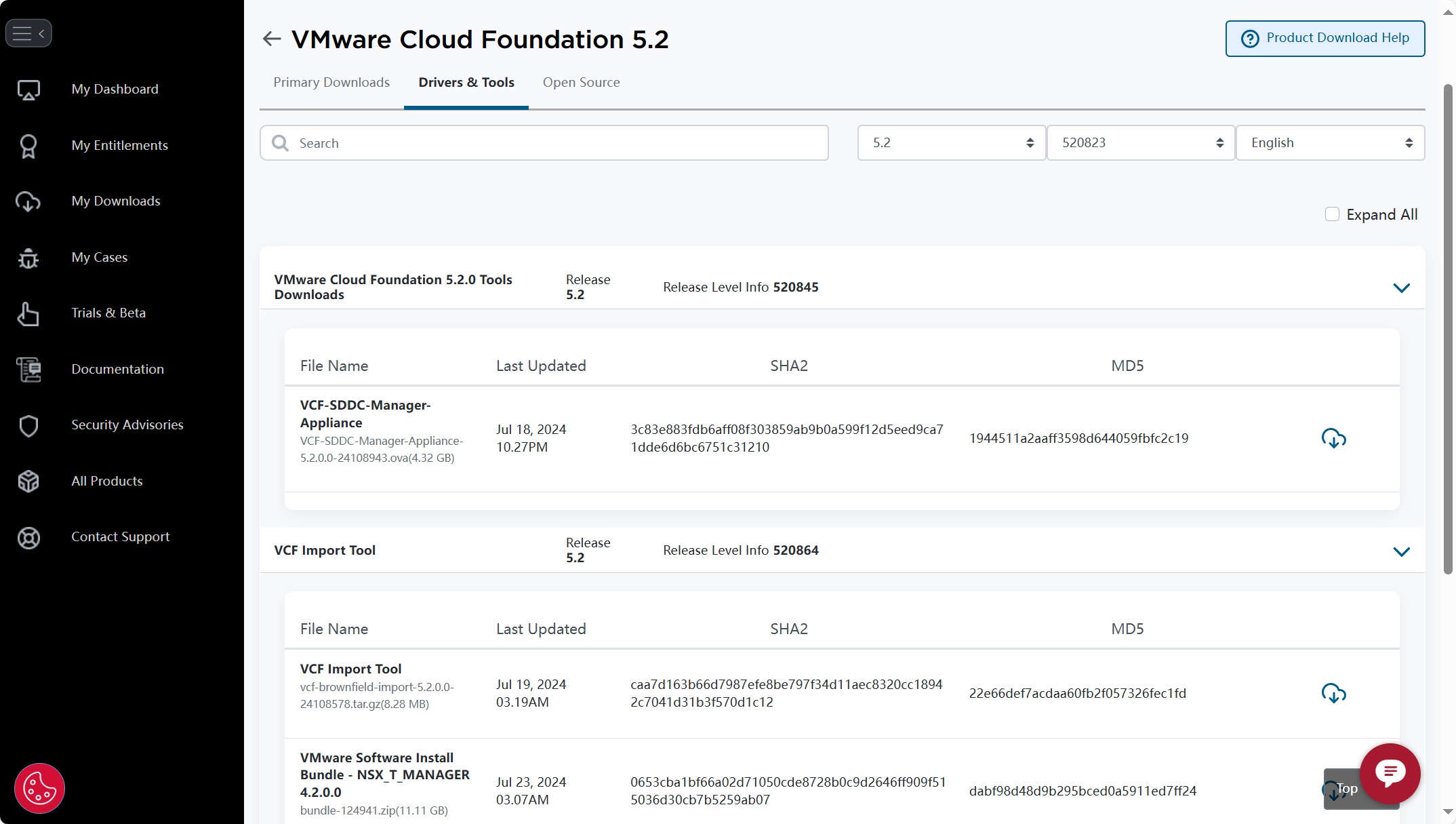Collapse the VCF Import Tool section
Viewport: 1456px width, 824px height.
coord(1401,551)
